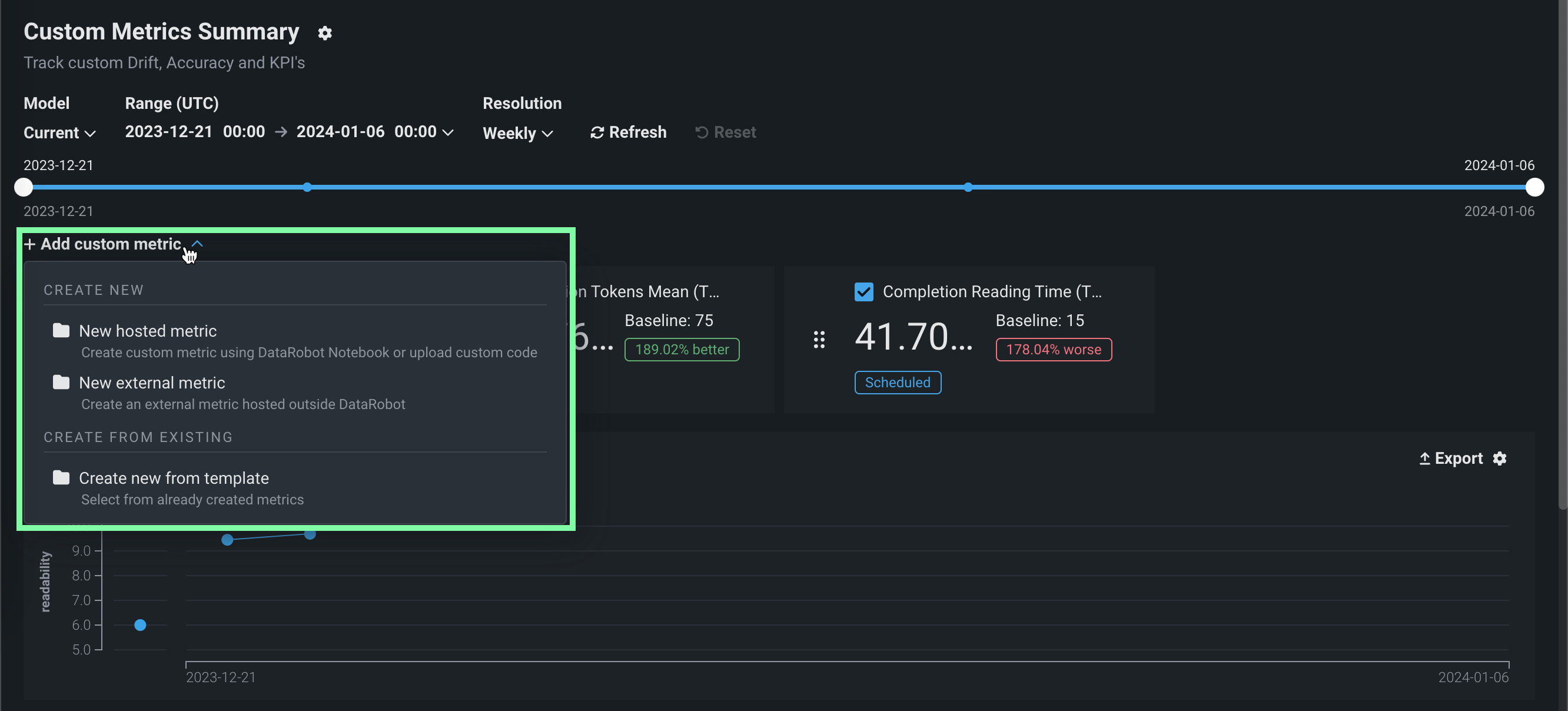
Task: Click the folder icon for New external metric
Action: click(61, 383)
